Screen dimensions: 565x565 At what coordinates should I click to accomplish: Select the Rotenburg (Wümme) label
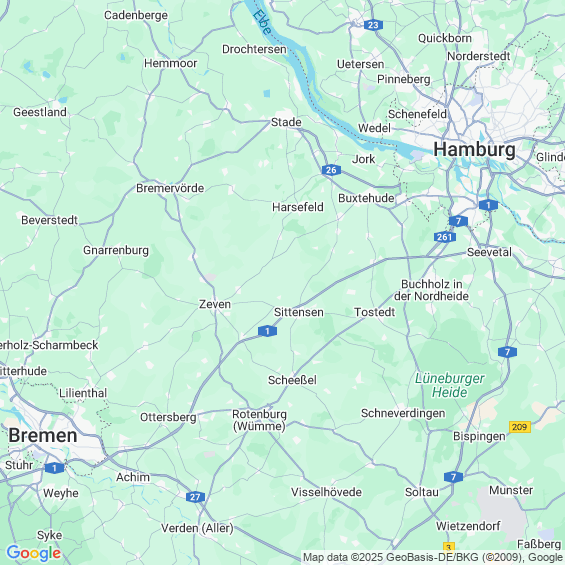tap(259, 420)
